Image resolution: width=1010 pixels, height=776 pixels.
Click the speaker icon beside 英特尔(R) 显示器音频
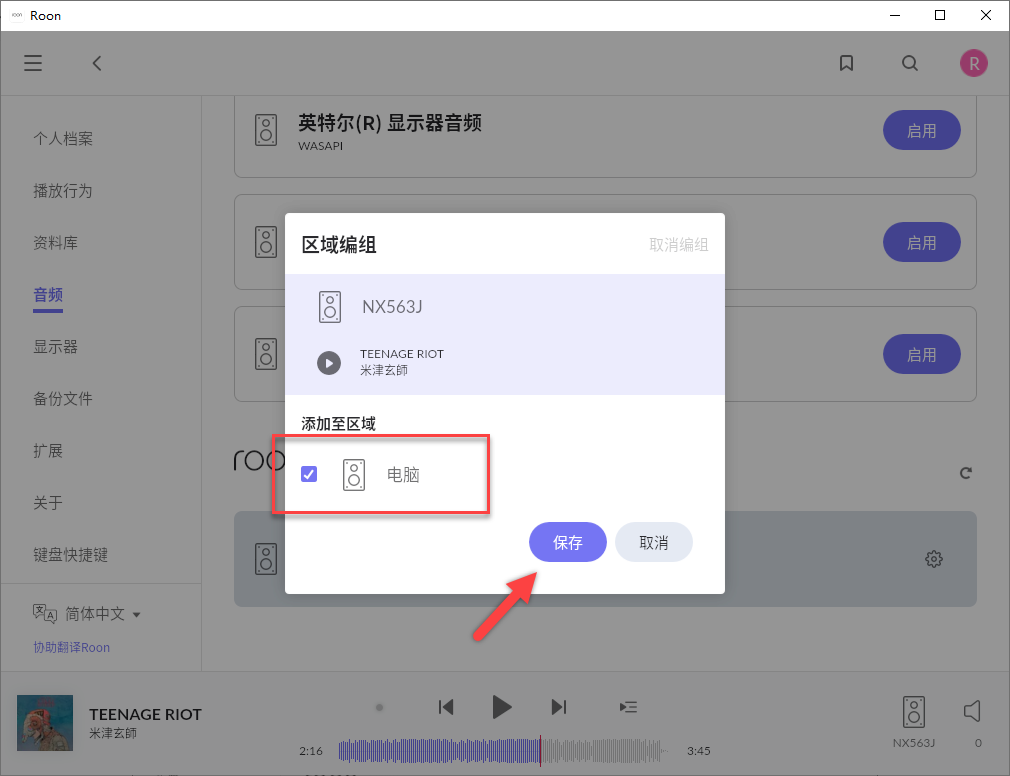265,130
